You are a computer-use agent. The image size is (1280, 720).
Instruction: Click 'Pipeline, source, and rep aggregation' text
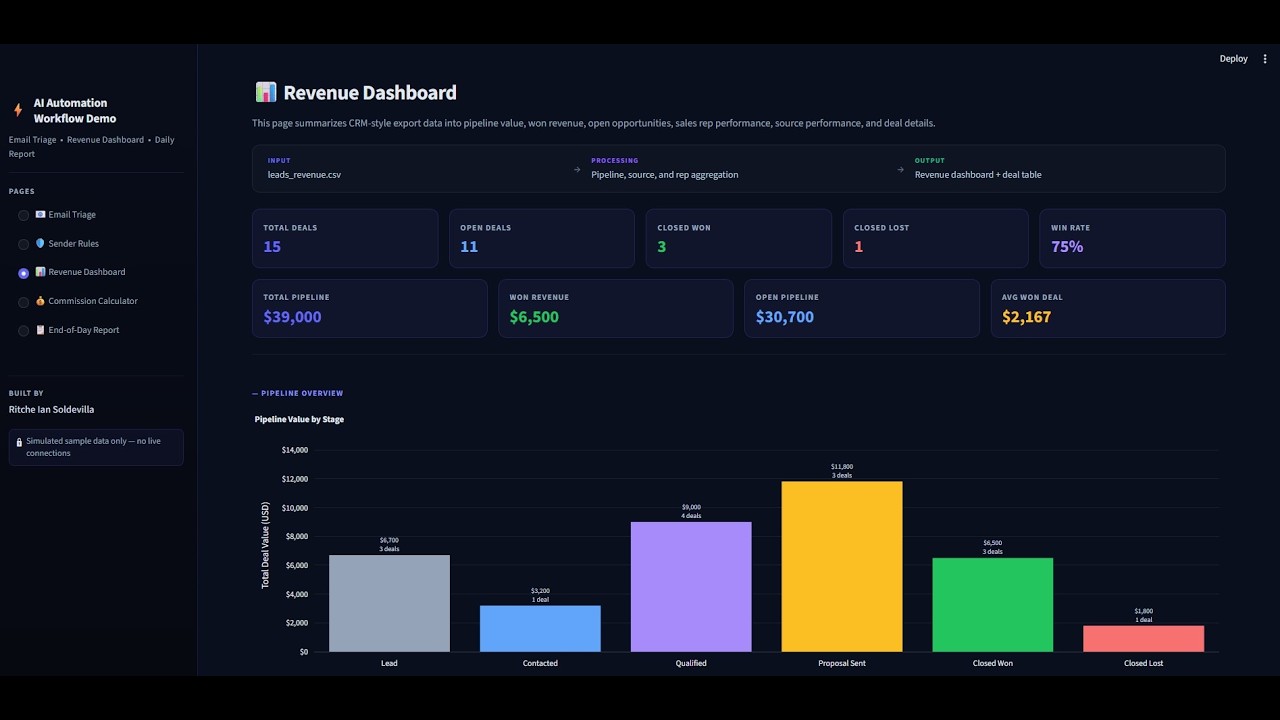664,175
